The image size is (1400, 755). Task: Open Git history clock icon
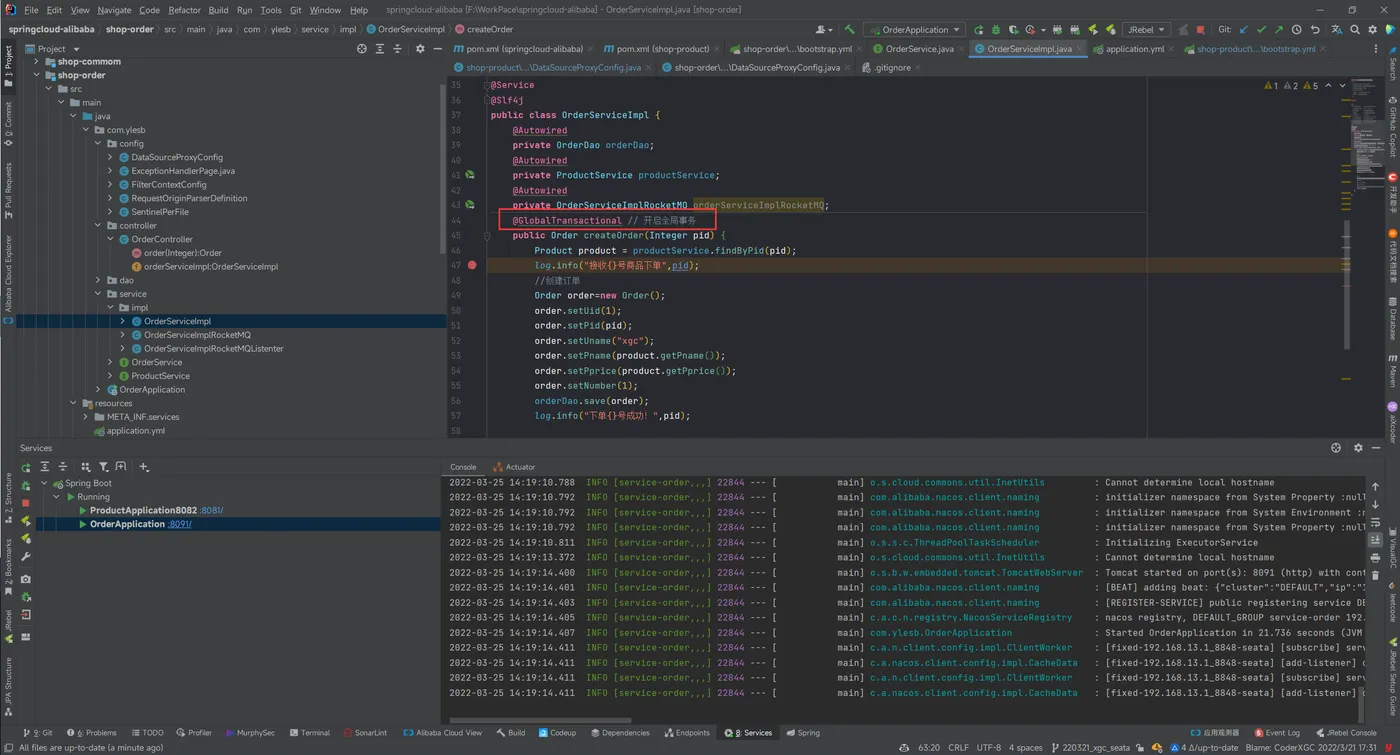1296,30
